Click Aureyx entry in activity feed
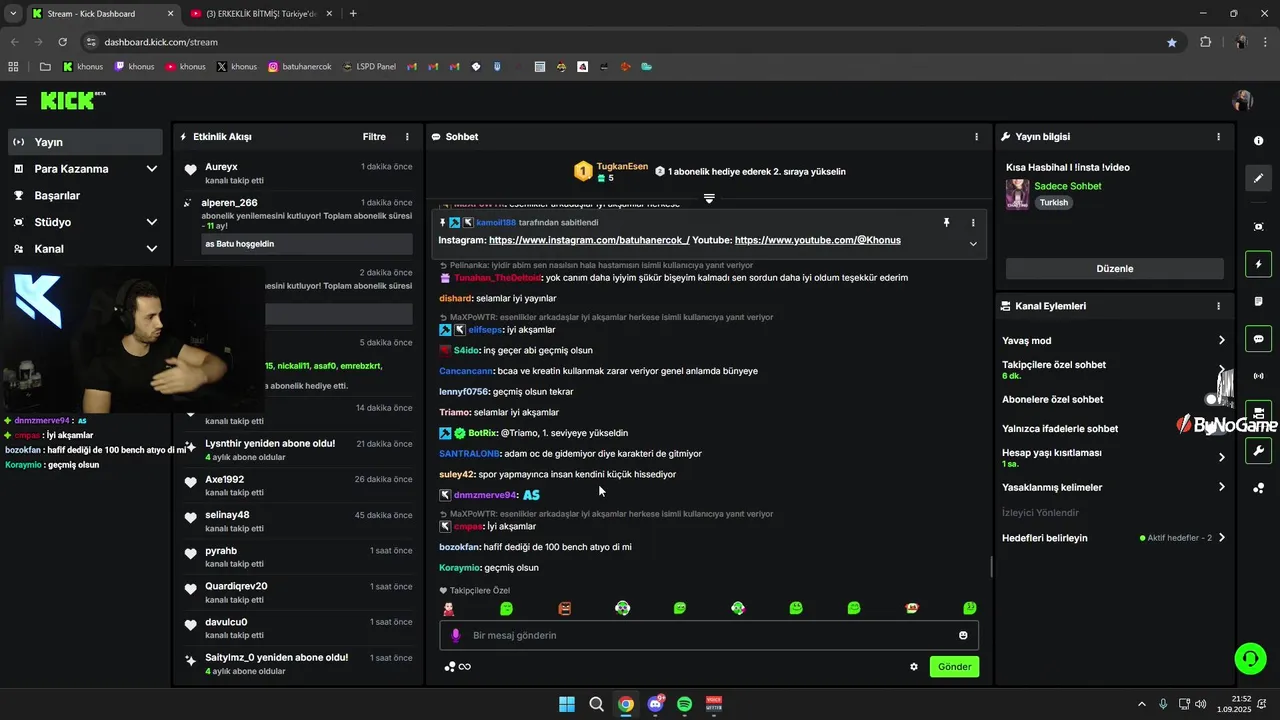Image resolution: width=1280 pixels, height=720 pixels. pyautogui.click(x=298, y=173)
